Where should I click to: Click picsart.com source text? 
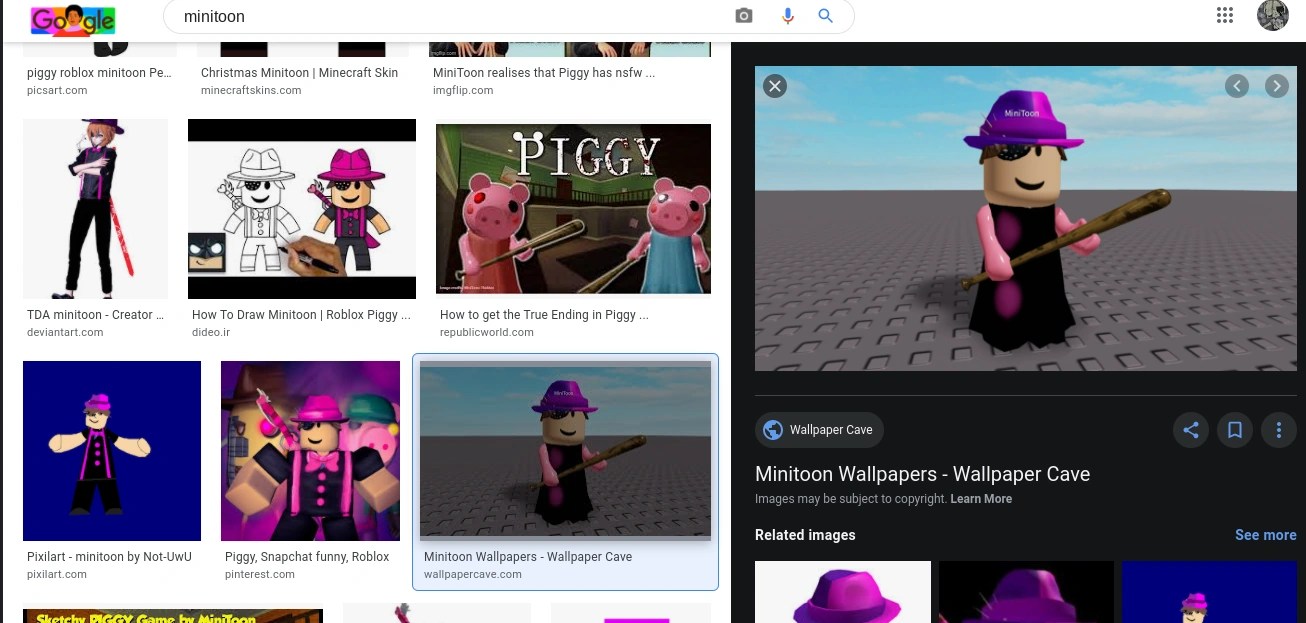(57, 90)
